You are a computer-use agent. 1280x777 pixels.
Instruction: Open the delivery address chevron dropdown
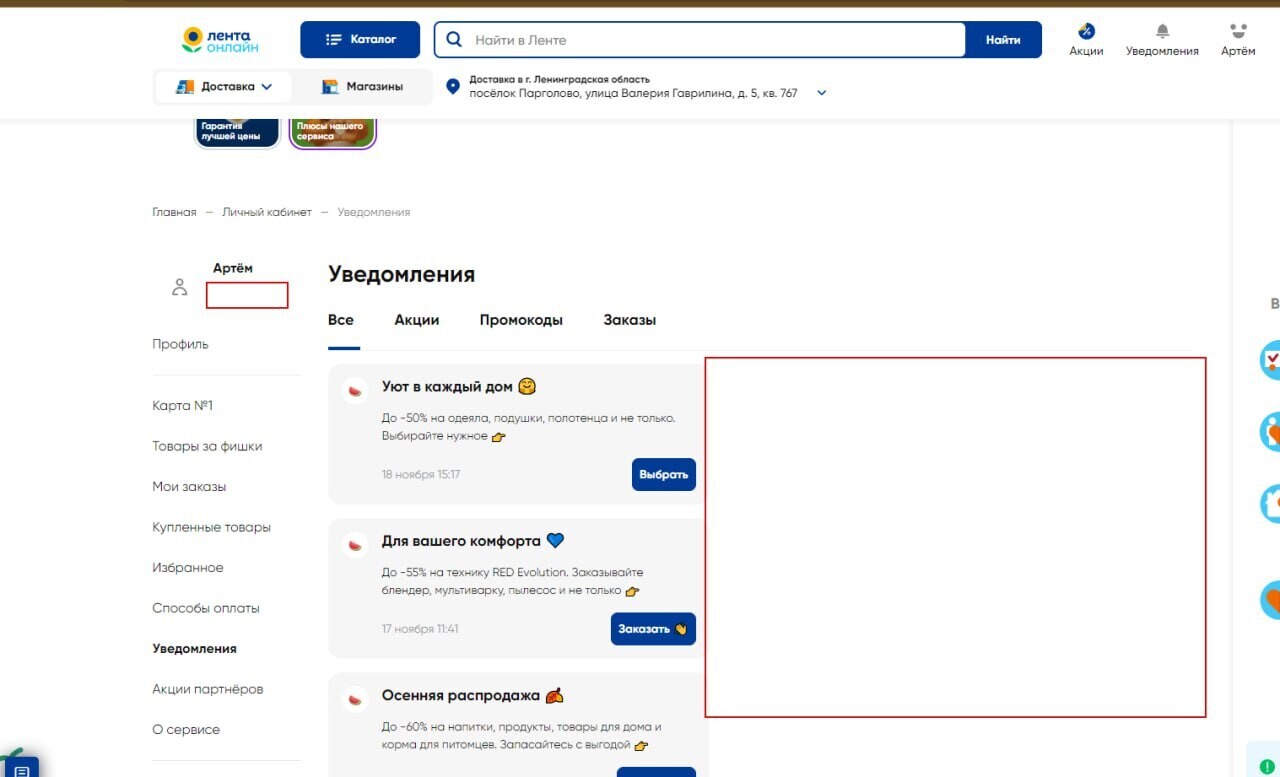point(821,92)
